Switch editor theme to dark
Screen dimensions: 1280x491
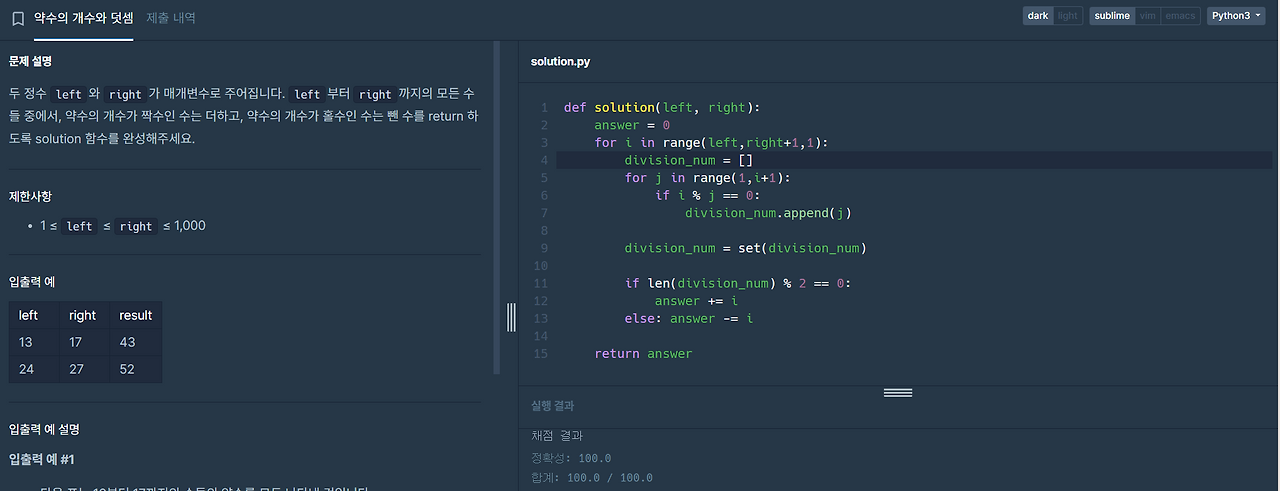1038,16
